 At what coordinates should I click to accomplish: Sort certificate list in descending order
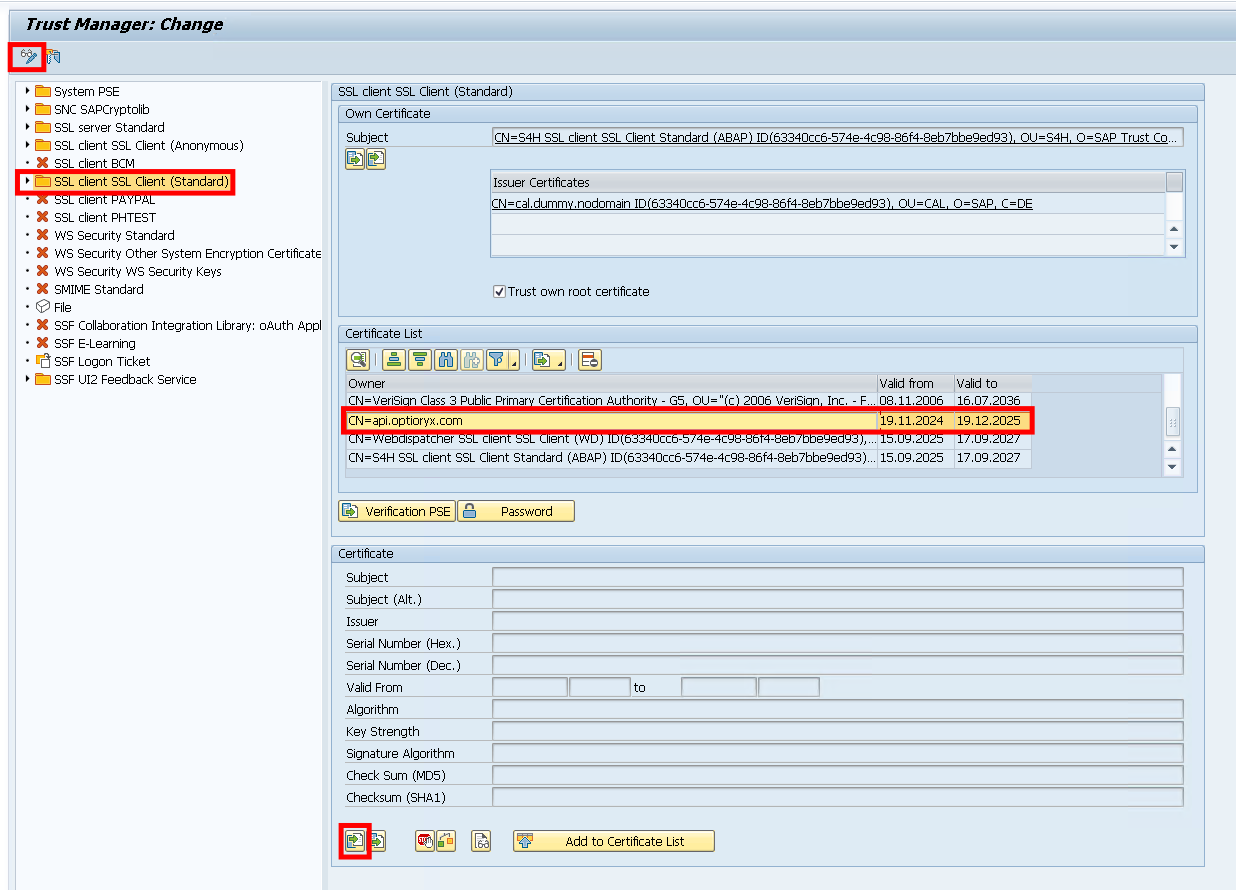pyautogui.click(x=420, y=360)
